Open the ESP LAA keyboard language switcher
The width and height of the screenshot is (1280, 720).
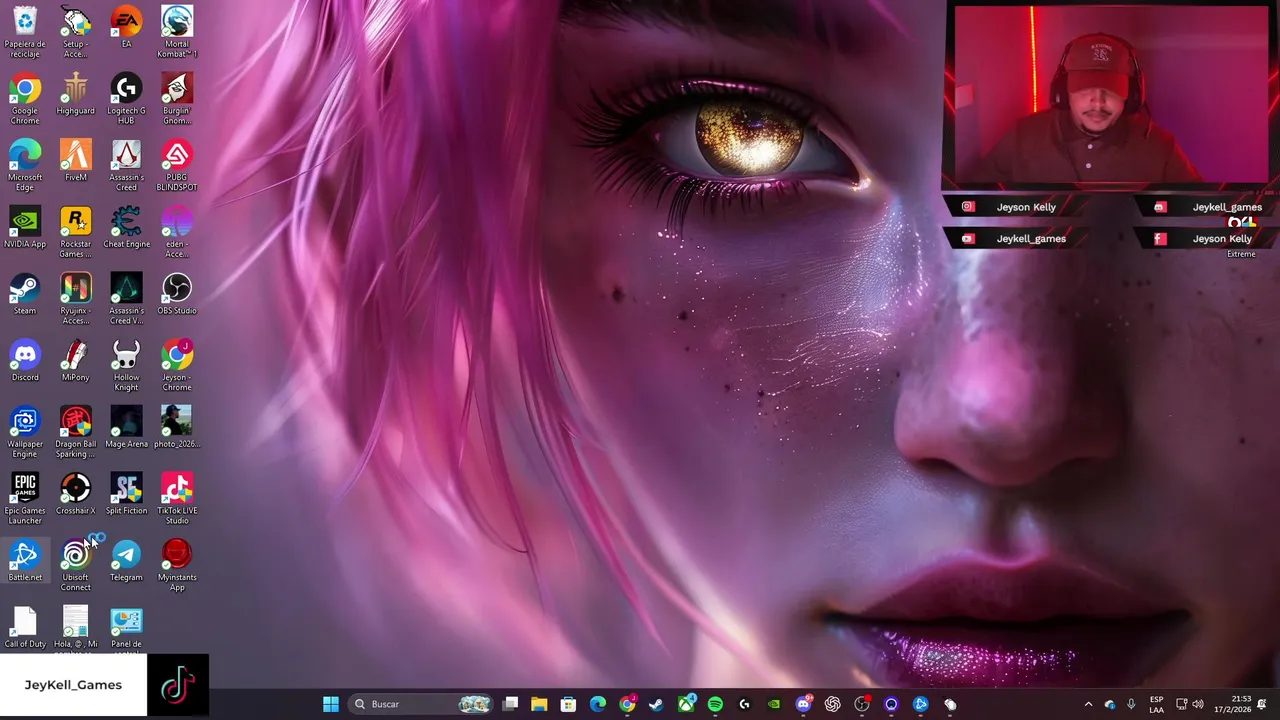click(1156, 704)
